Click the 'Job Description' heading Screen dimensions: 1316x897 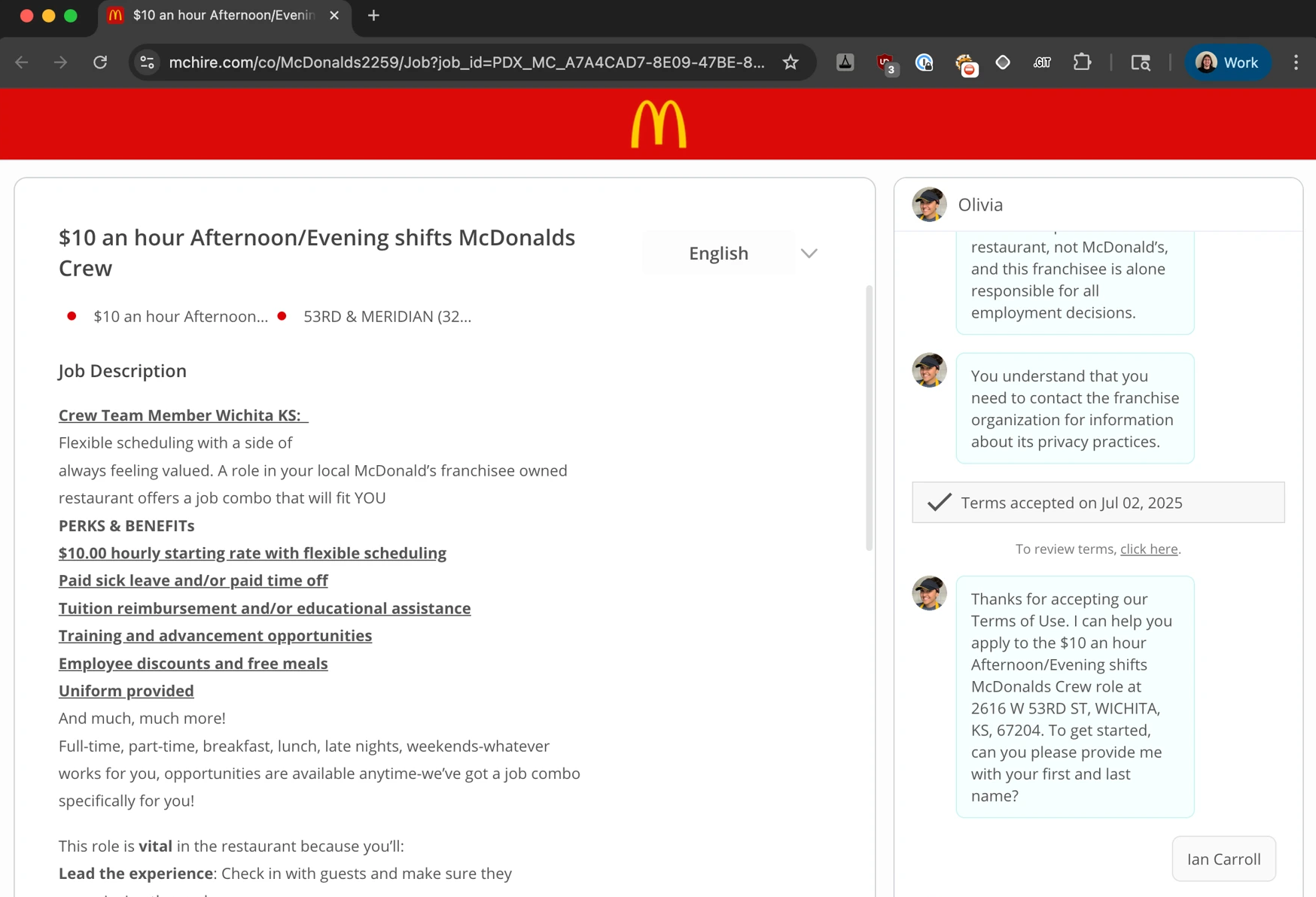[x=123, y=371]
